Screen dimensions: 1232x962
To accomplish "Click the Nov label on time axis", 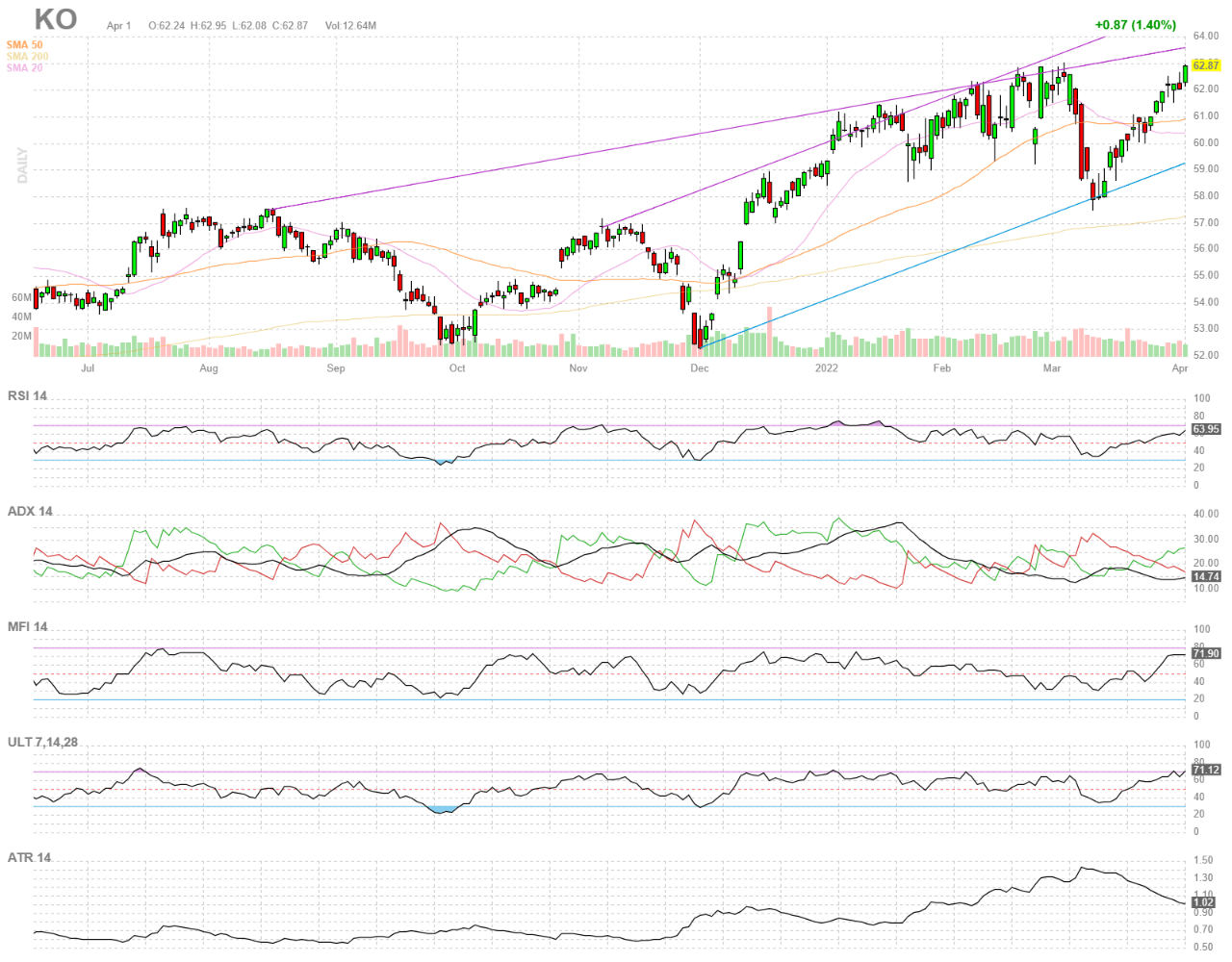I will pos(578,368).
